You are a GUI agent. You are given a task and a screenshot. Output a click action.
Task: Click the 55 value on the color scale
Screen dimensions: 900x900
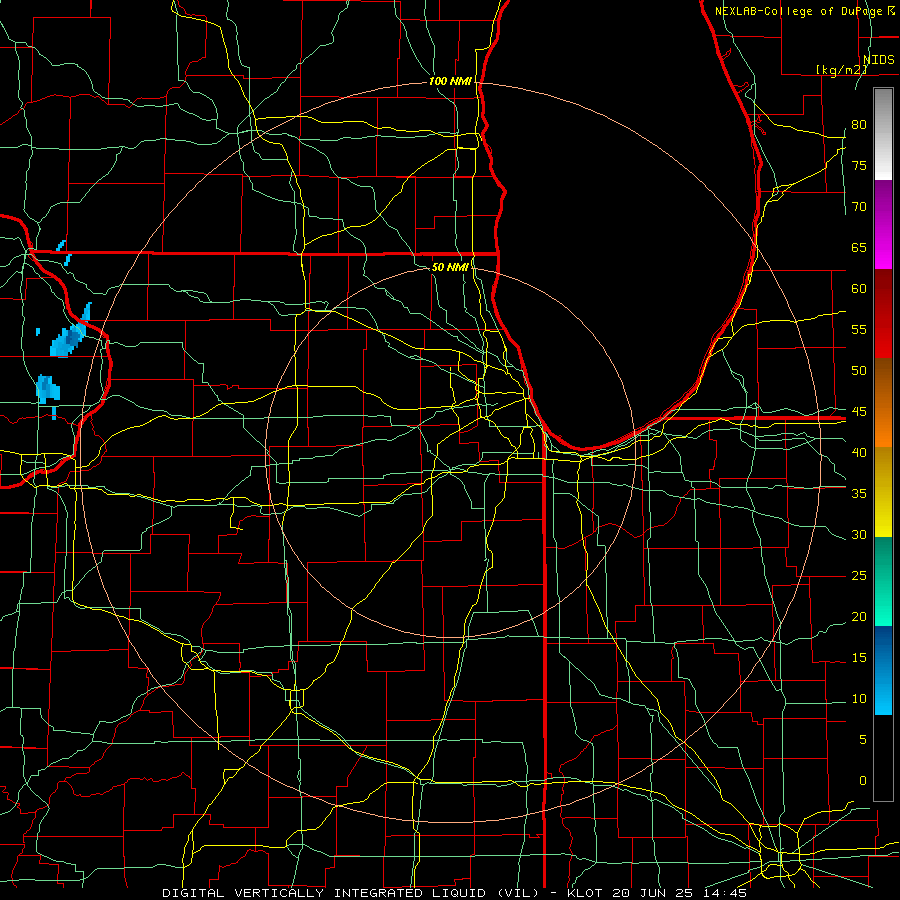point(859,329)
